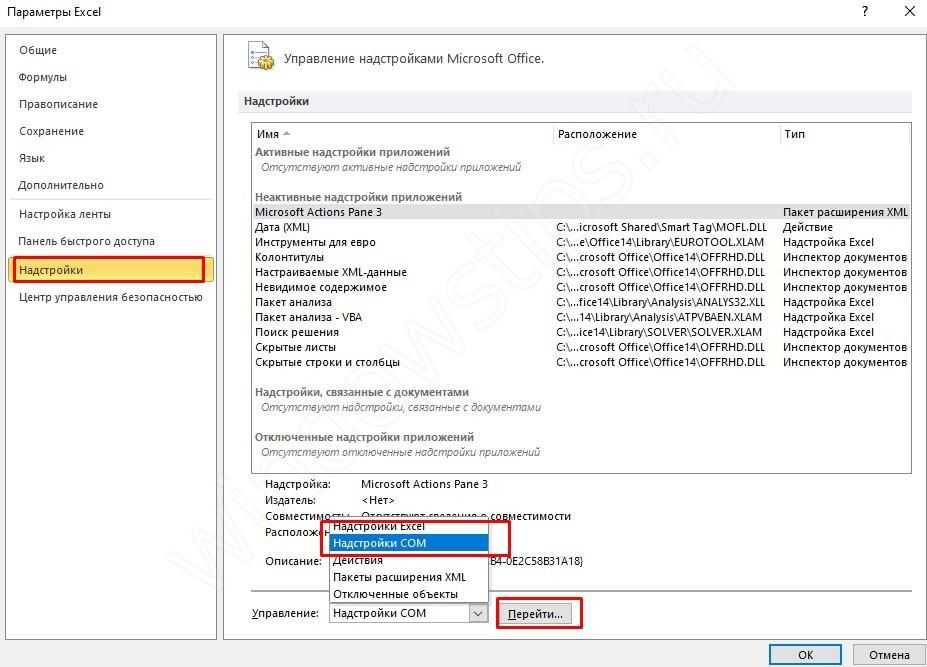Open Настройка ленты settings
Image resolution: width=927 pixels, height=667 pixels.
coord(65,214)
